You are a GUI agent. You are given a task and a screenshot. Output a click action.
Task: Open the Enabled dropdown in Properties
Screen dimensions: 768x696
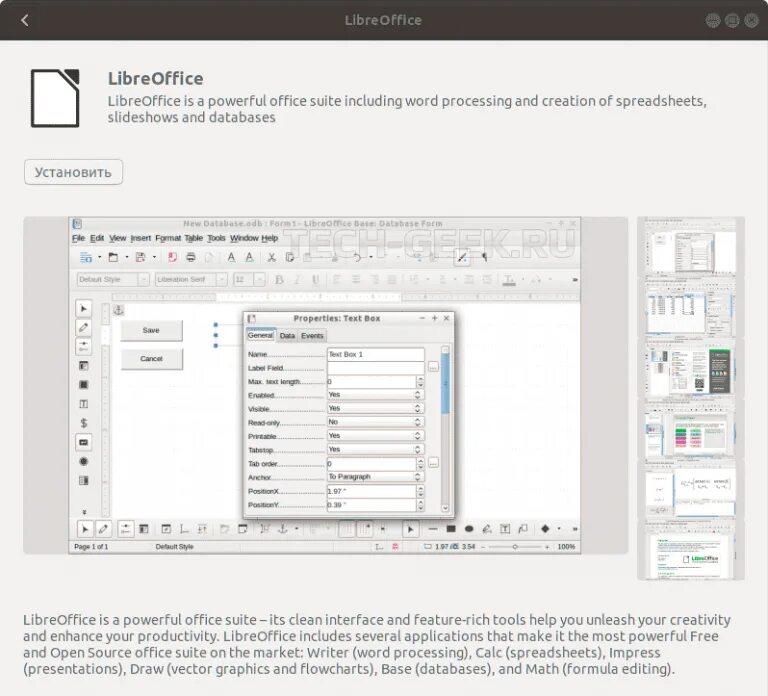(x=375, y=395)
